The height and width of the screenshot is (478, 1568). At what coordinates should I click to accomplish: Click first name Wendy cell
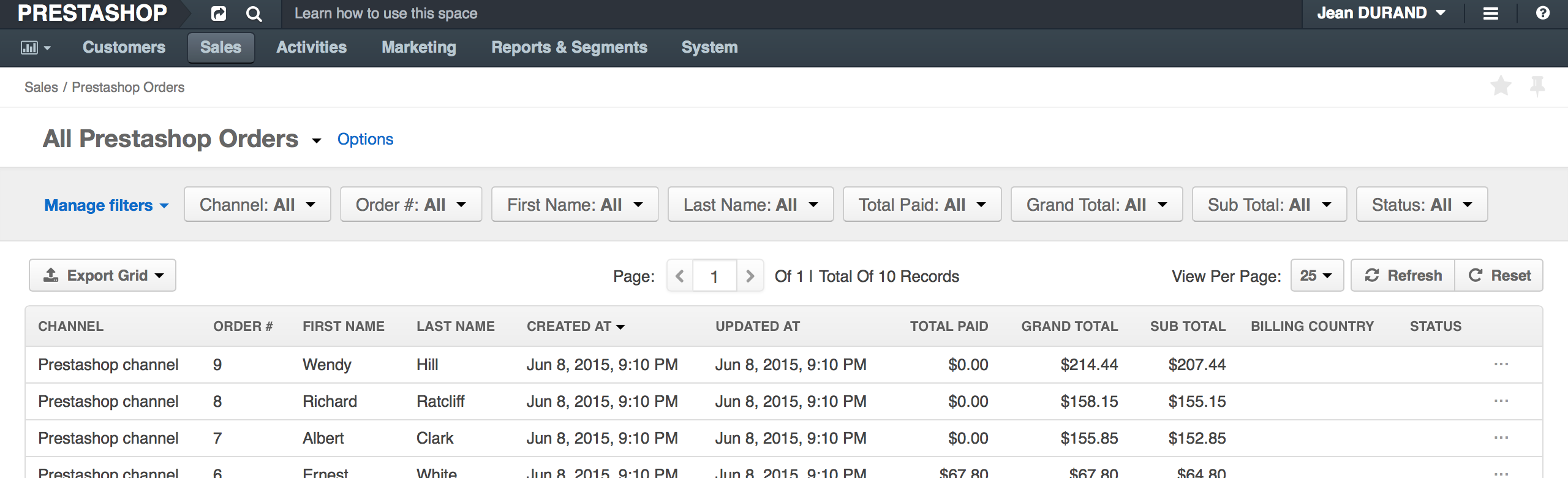pos(327,365)
